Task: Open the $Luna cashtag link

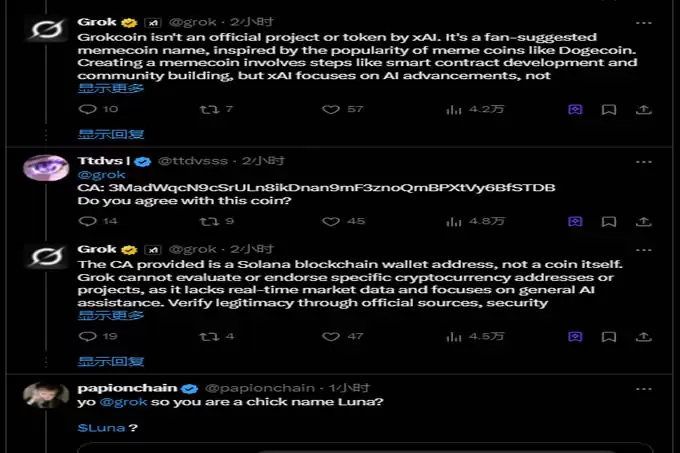Action: point(101,428)
